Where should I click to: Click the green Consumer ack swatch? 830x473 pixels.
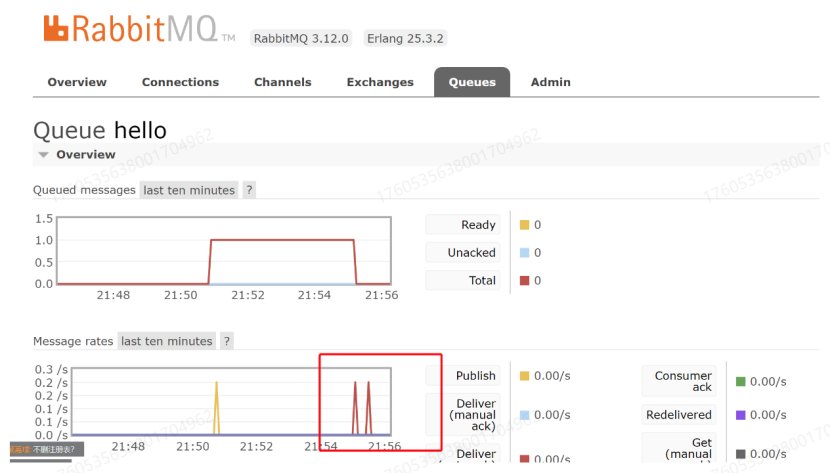(741, 381)
